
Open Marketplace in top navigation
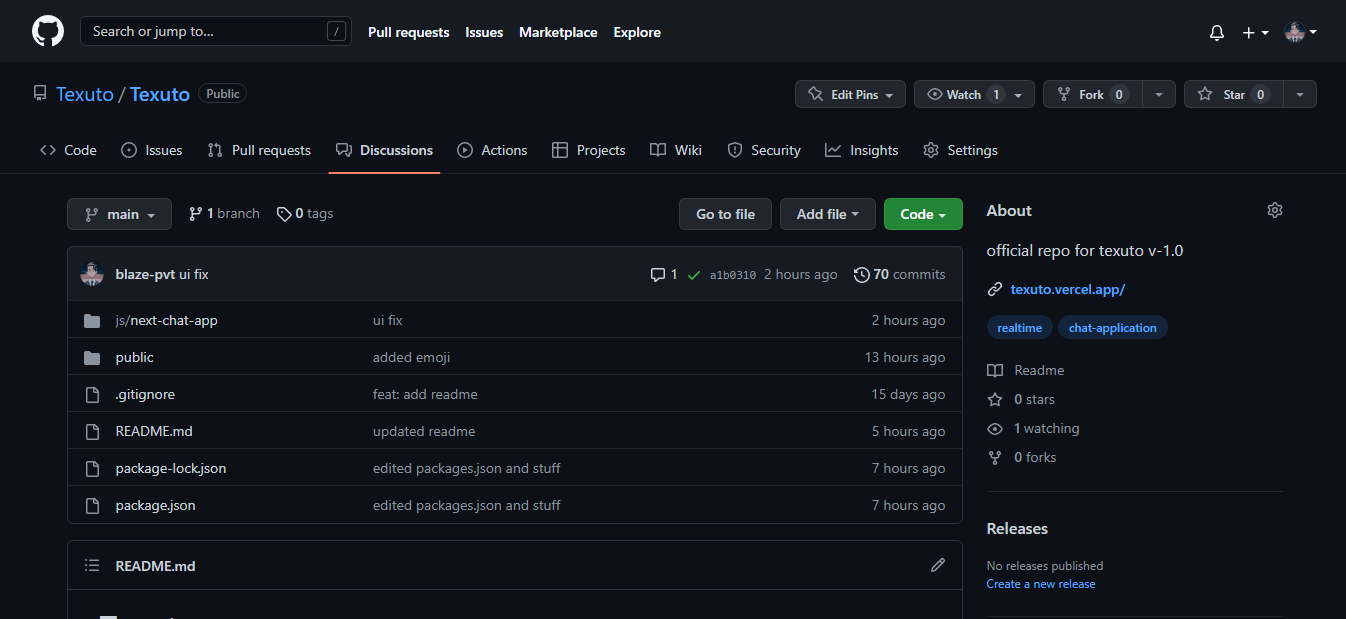(558, 32)
